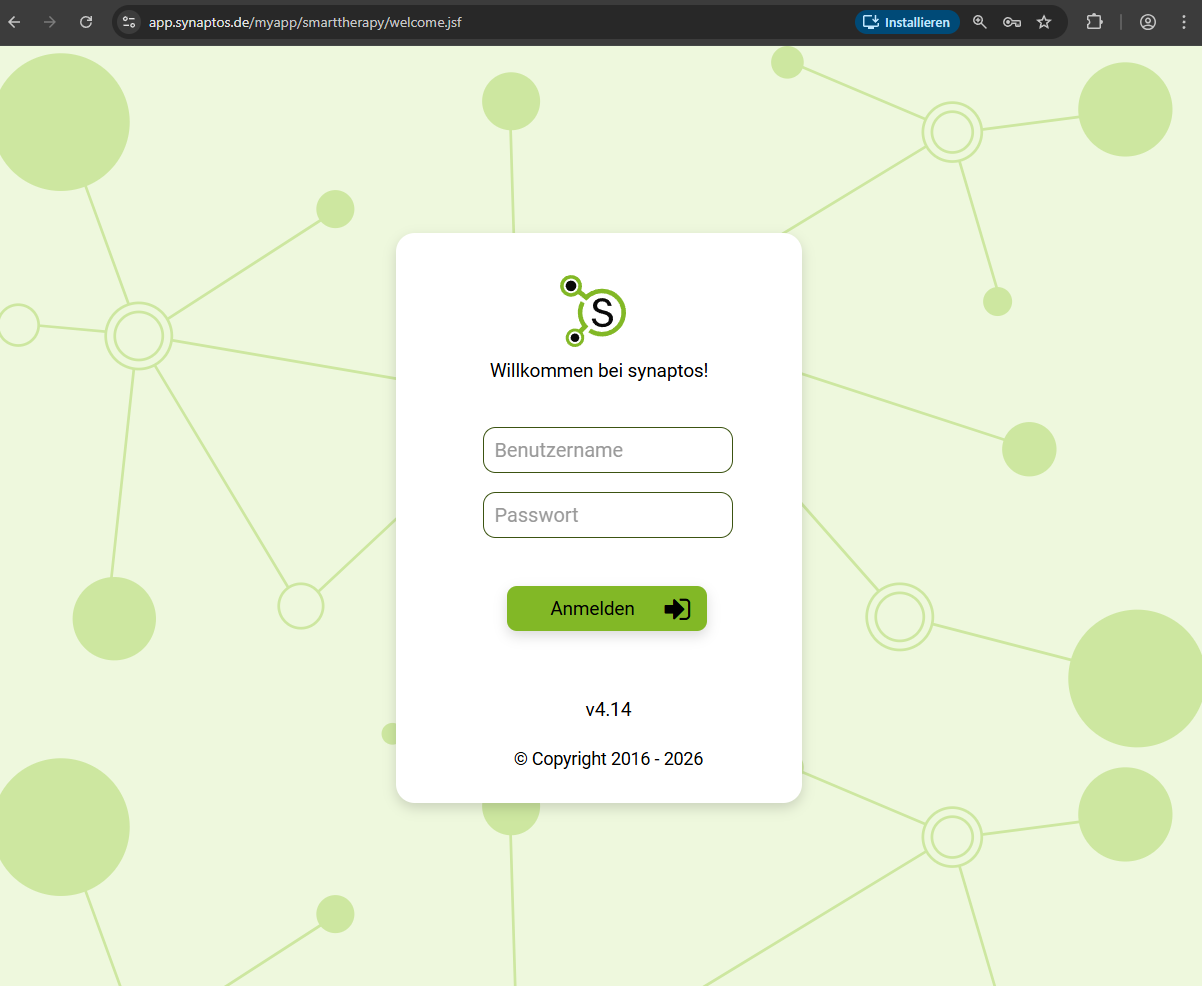Image resolution: width=1202 pixels, height=986 pixels.
Task: Click the 'Willkommen bei synaptos!' heading
Action: [599, 371]
